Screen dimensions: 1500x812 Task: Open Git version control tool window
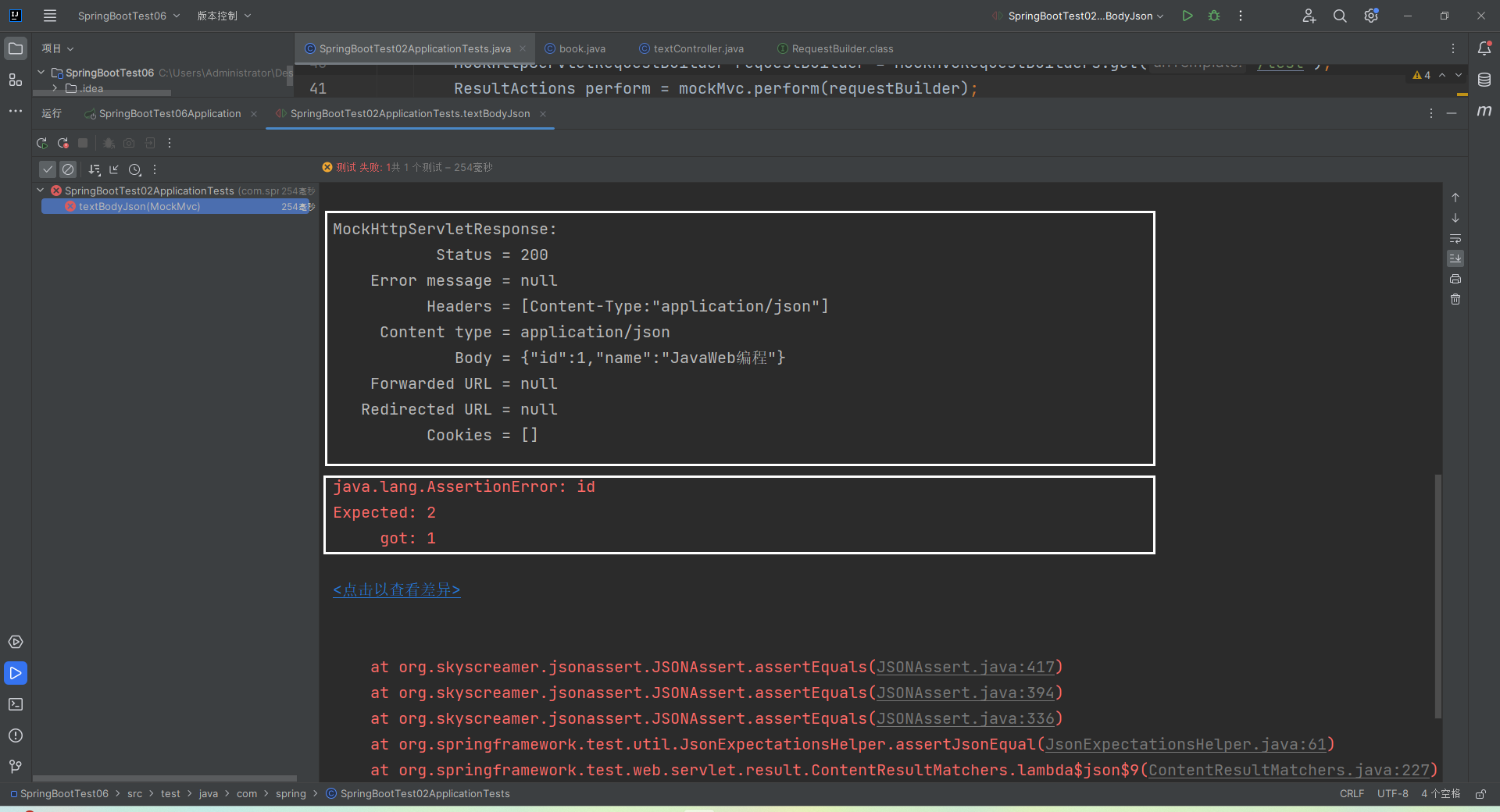coord(16,767)
